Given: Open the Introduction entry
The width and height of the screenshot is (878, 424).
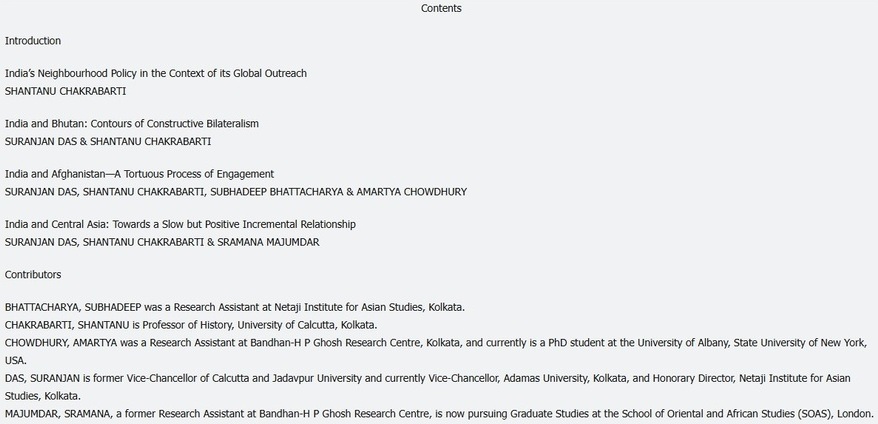Looking at the screenshot, I should pyautogui.click(x=33, y=41).
